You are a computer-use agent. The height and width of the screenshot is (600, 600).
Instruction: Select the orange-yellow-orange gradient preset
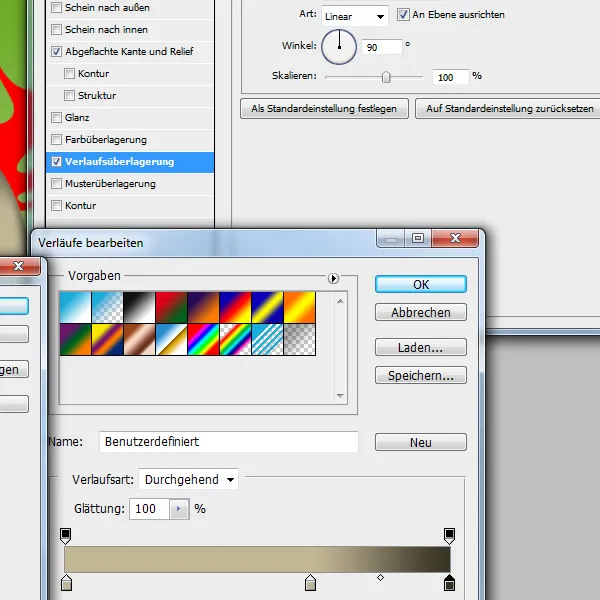pos(300,308)
